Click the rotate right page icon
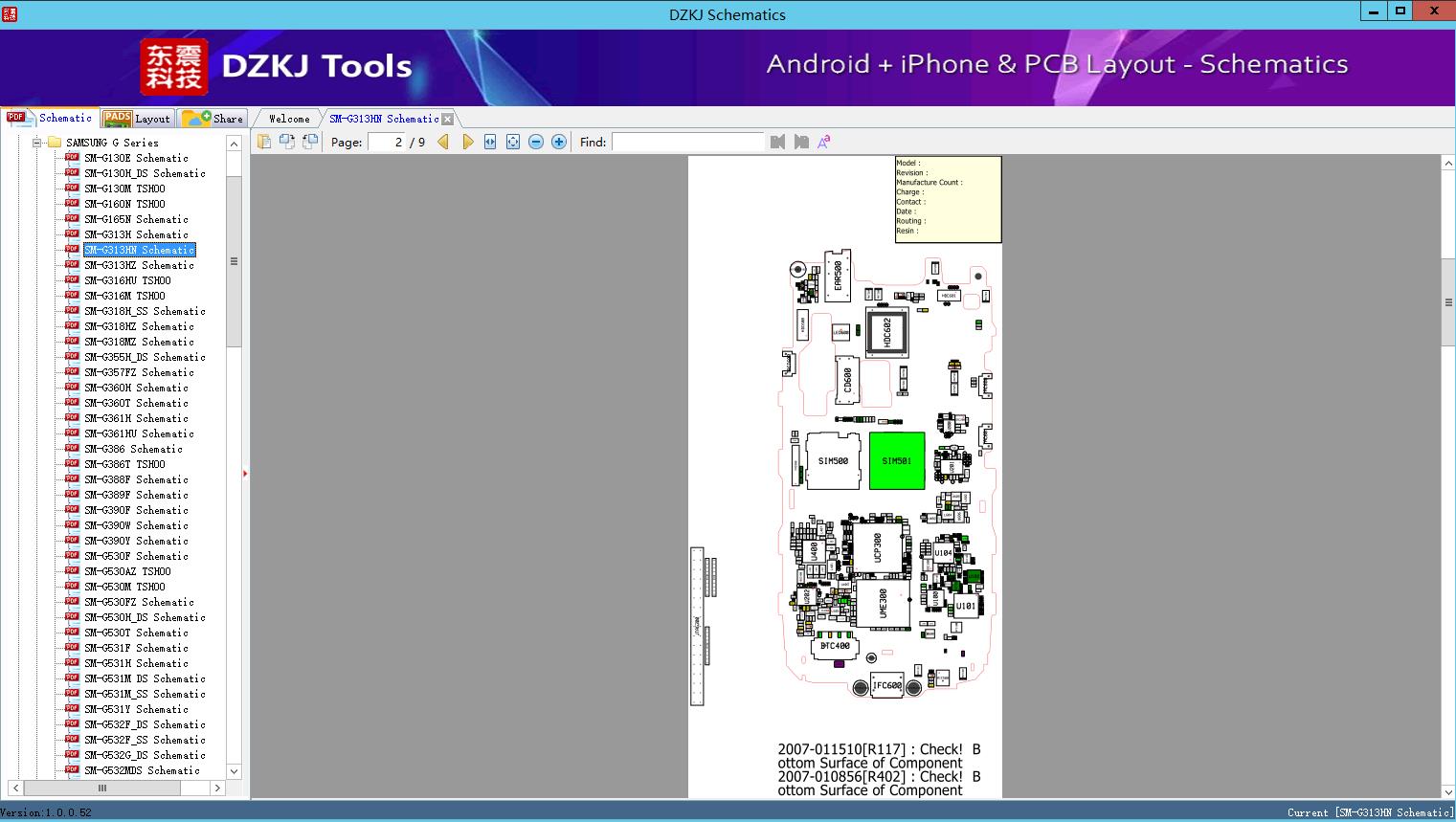This screenshot has height=822, width=1456. click(310, 142)
